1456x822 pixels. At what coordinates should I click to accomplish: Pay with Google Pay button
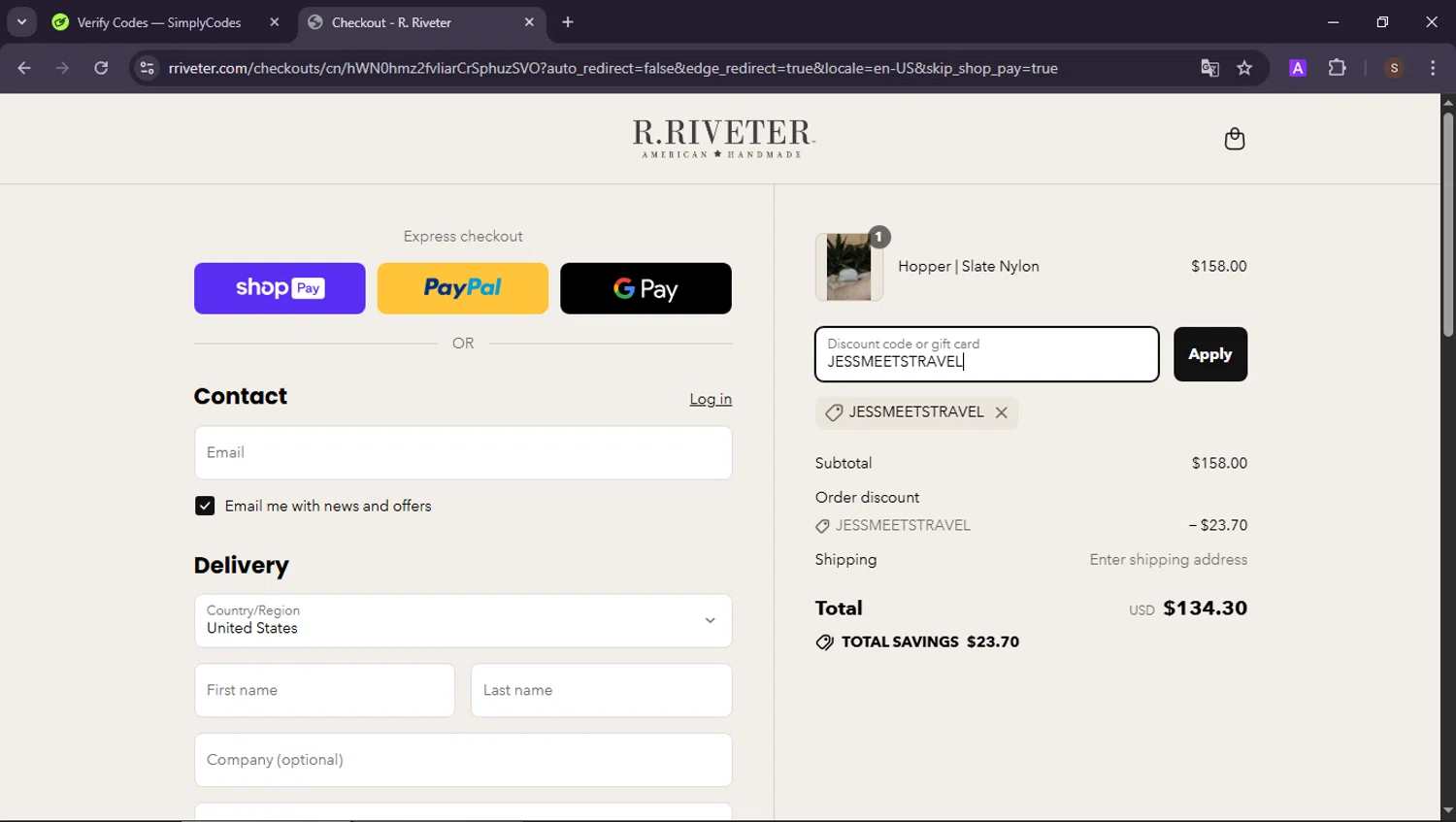645,288
